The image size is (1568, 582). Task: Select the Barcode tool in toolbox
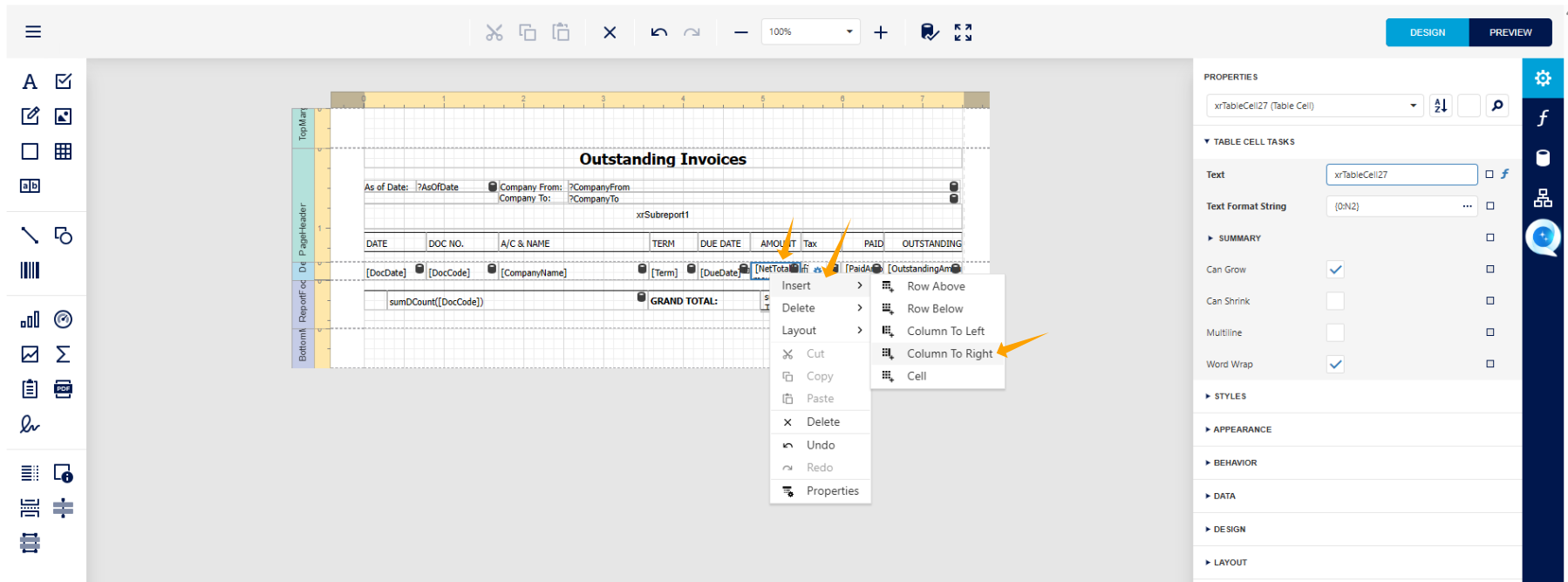30,270
